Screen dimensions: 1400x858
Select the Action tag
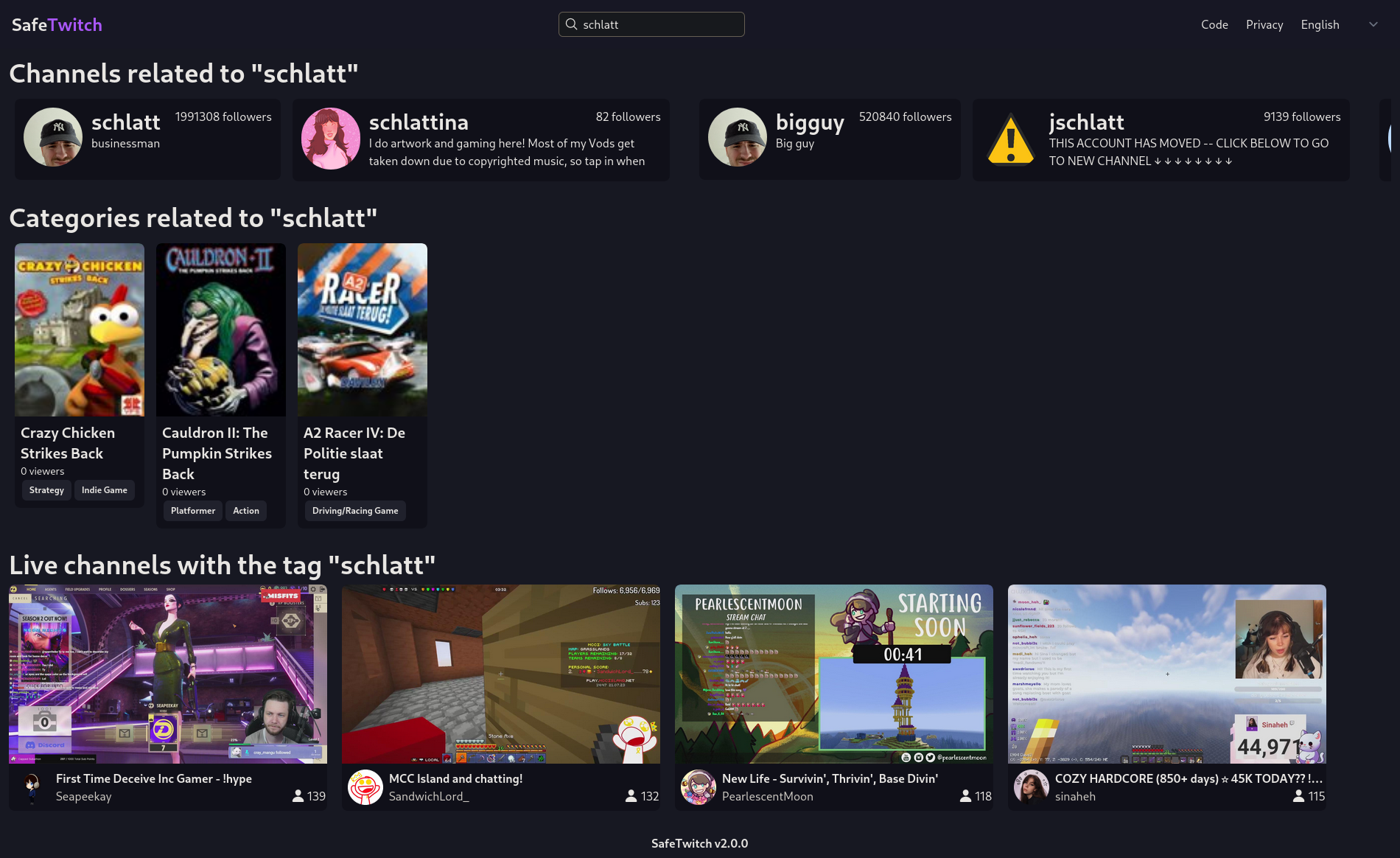tap(246, 511)
